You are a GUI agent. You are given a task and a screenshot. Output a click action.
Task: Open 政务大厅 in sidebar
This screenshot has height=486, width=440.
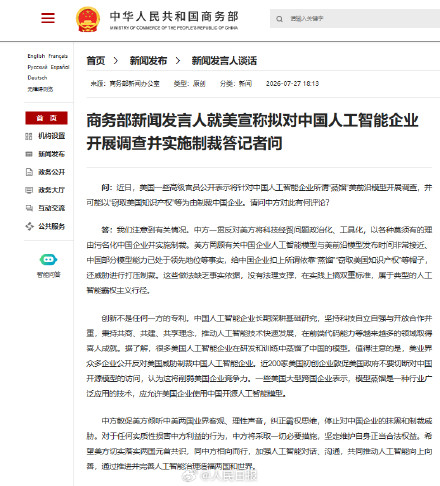tap(51, 190)
